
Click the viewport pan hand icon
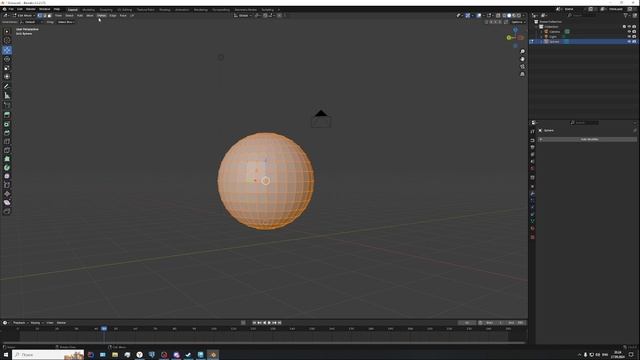click(522, 59)
